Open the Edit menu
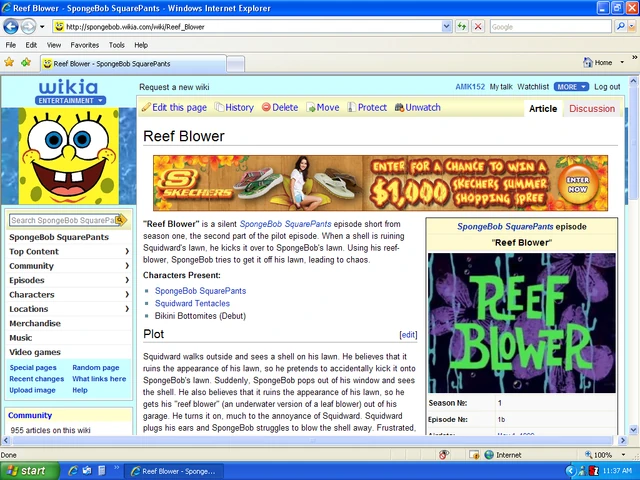This screenshot has width=640, height=480. pyautogui.click(x=31, y=45)
